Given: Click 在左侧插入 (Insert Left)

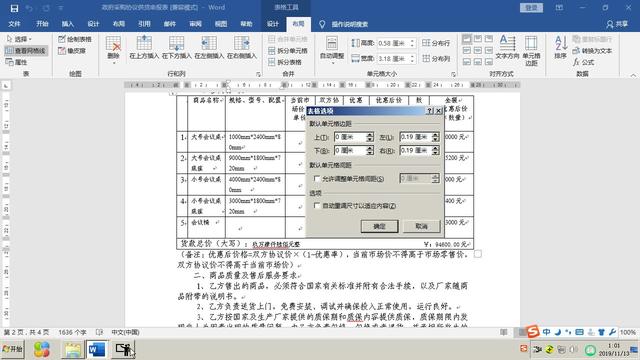Looking at the screenshot, I should click(209, 48).
